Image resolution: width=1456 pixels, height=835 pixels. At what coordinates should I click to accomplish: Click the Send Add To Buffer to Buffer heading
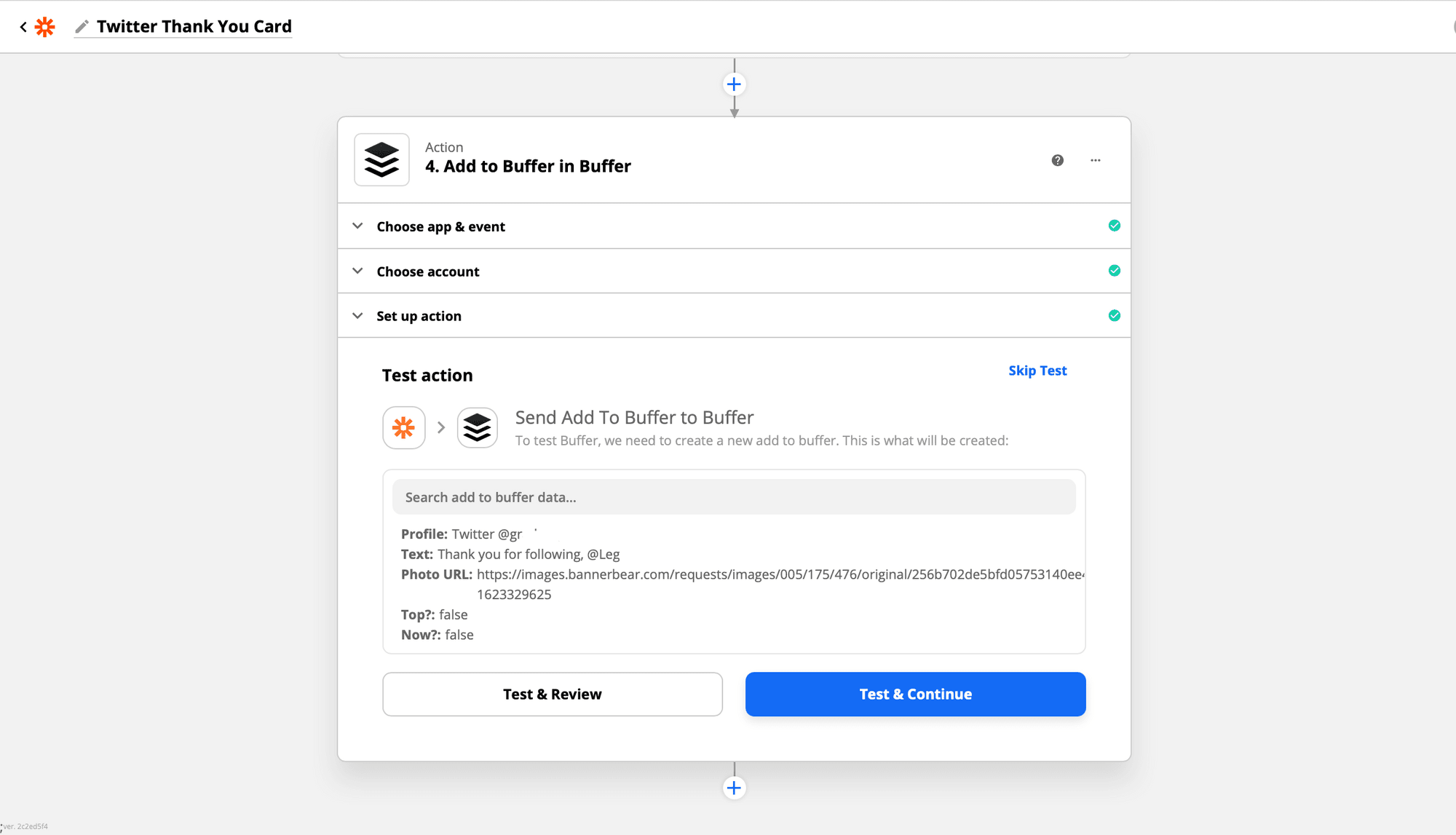click(x=634, y=418)
